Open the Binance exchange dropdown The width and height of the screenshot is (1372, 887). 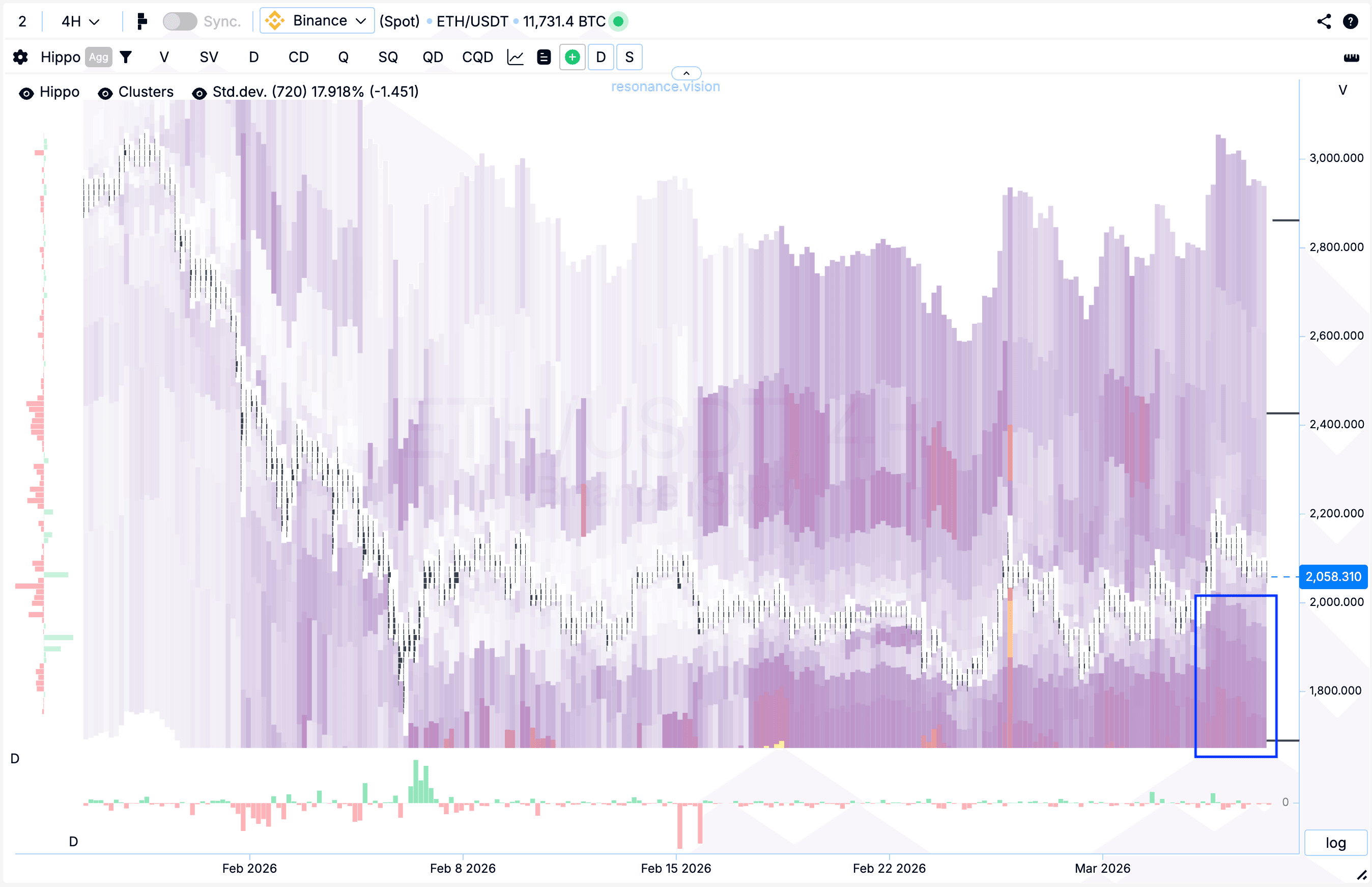coord(317,21)
